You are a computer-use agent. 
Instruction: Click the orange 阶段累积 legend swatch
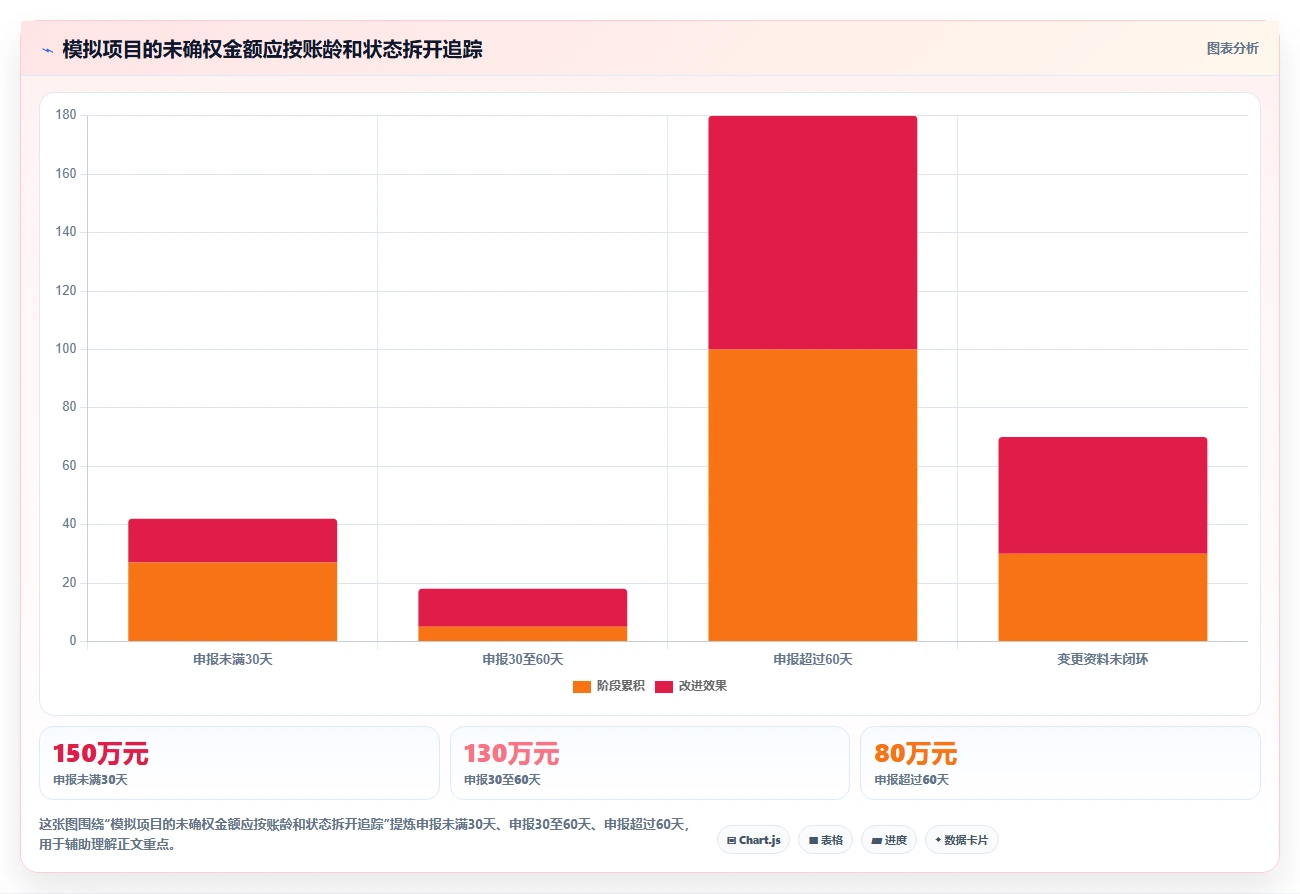582,686
